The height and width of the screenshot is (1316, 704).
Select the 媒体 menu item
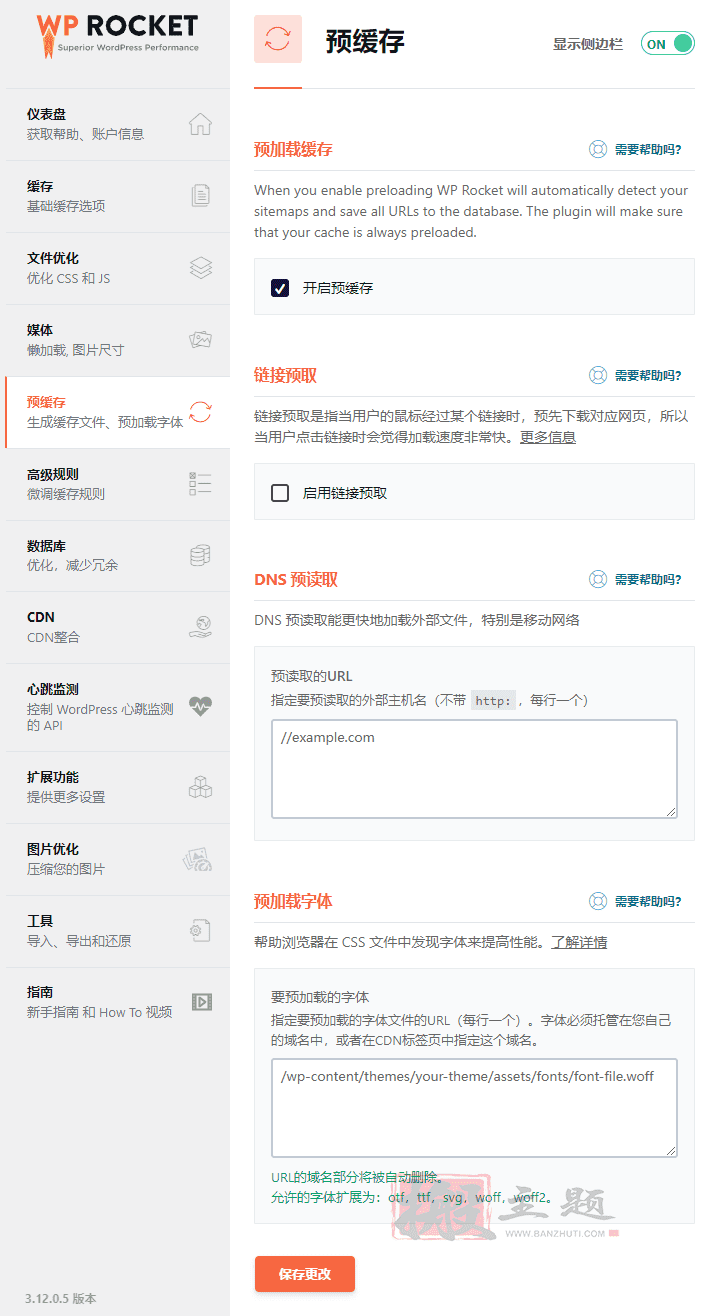pyautogui.click(x=117, y=340)
